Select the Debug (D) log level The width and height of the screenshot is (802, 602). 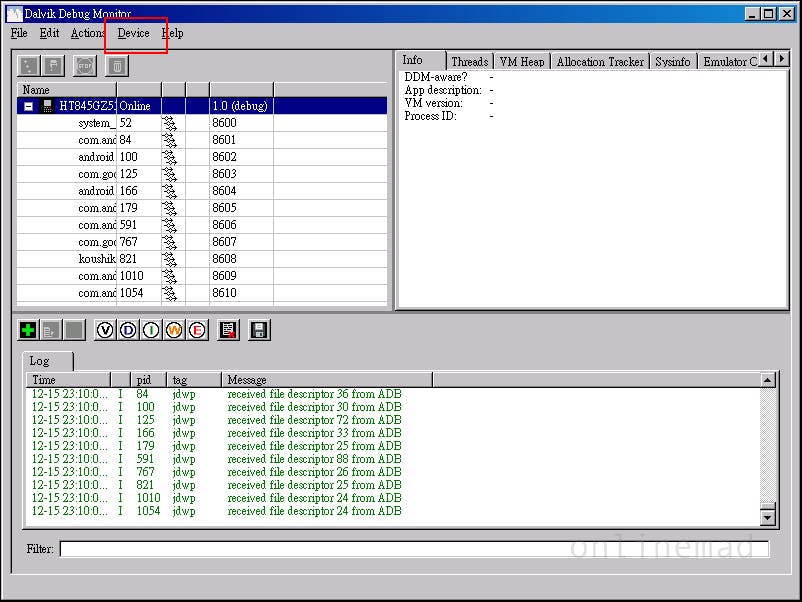coord(128,330)
